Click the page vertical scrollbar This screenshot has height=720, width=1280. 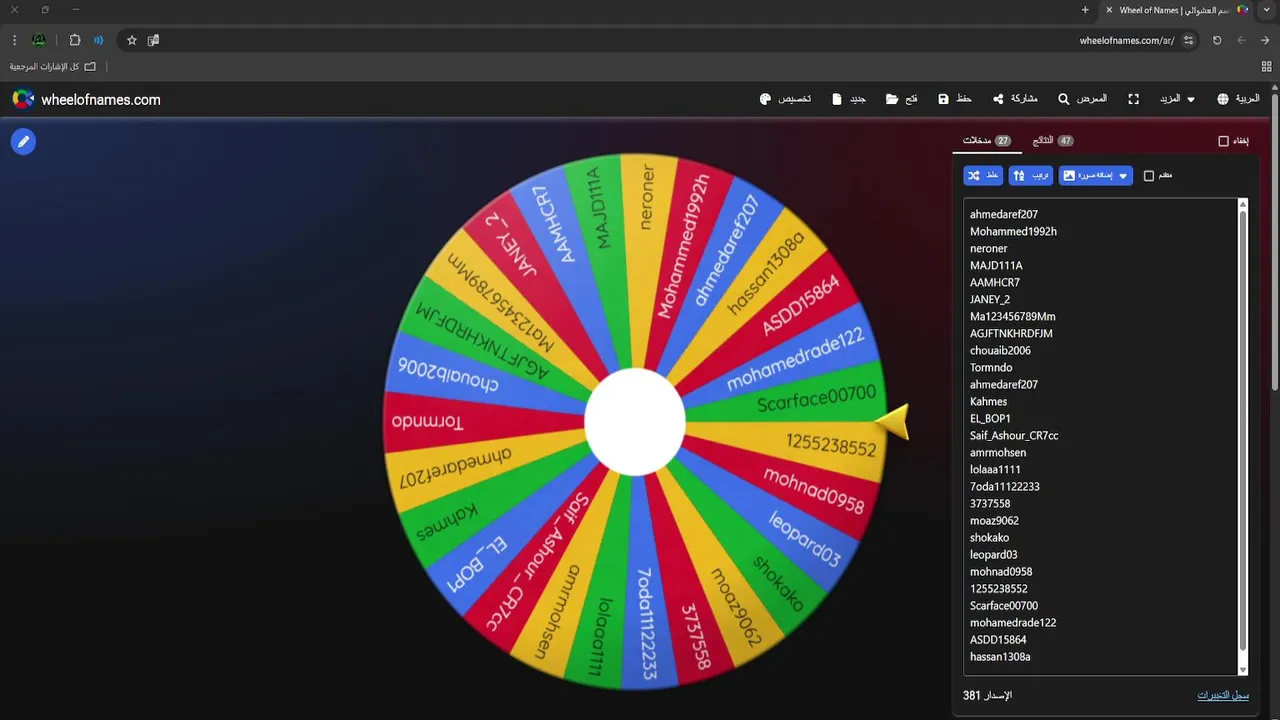(x=1274, y=240)
